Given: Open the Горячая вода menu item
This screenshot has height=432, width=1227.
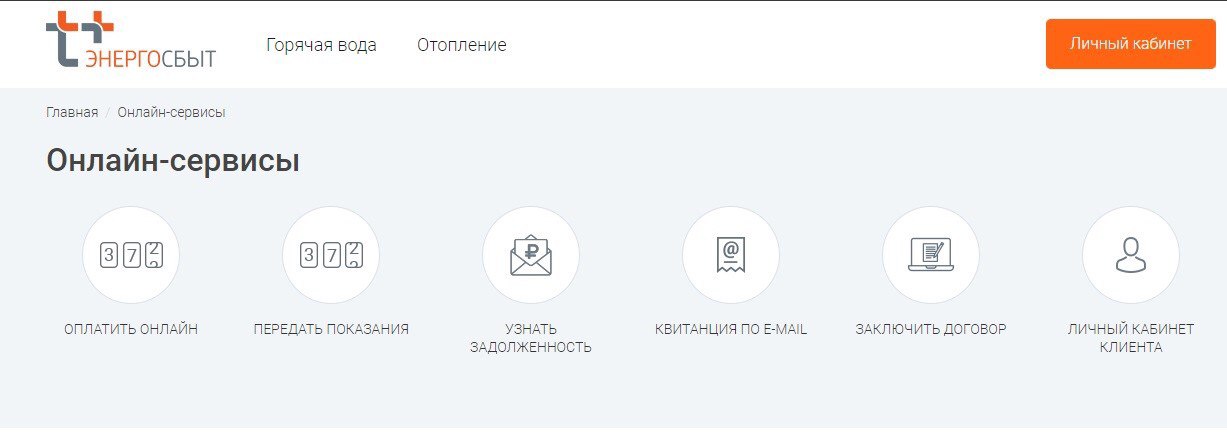Looking at the screenshot, I should [x=321, y=45].
